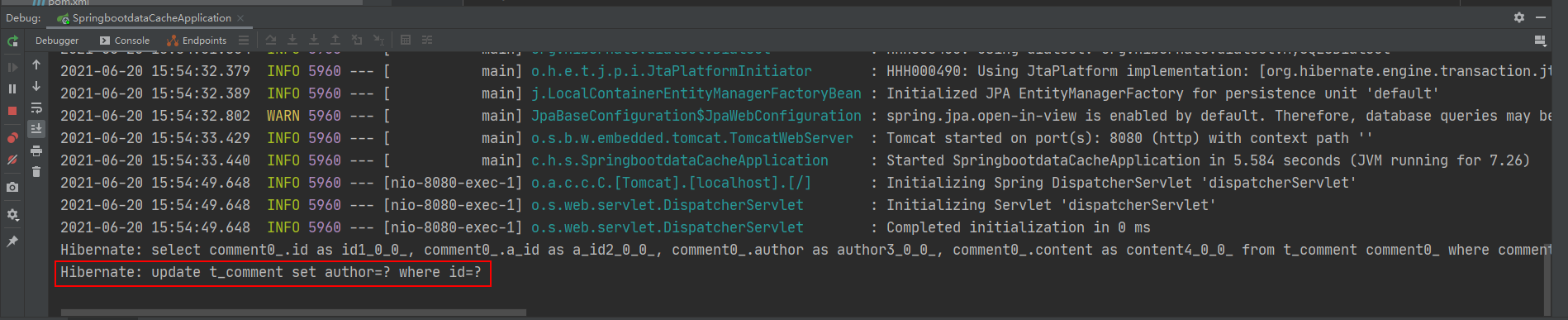1568x320 pixels.
Task: Pause the running program
Action: tap(12, 88)
